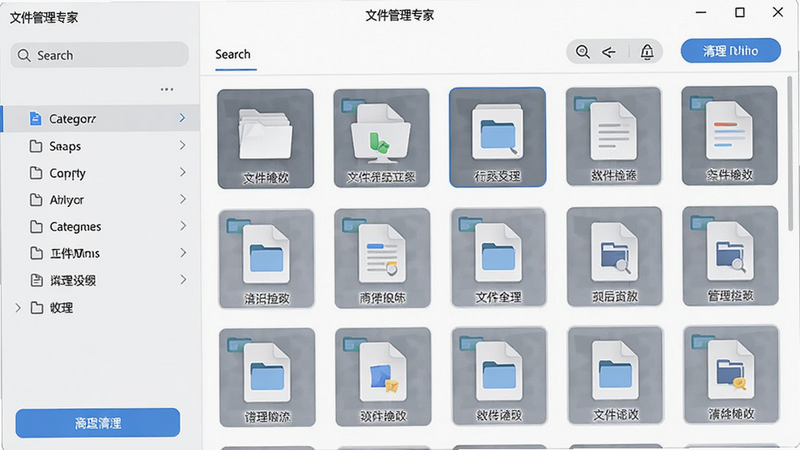Image resolution: width=800 pixels, height=450 pixels.
Task: Expand the chevron on the Seaps row
Action: 182,145
